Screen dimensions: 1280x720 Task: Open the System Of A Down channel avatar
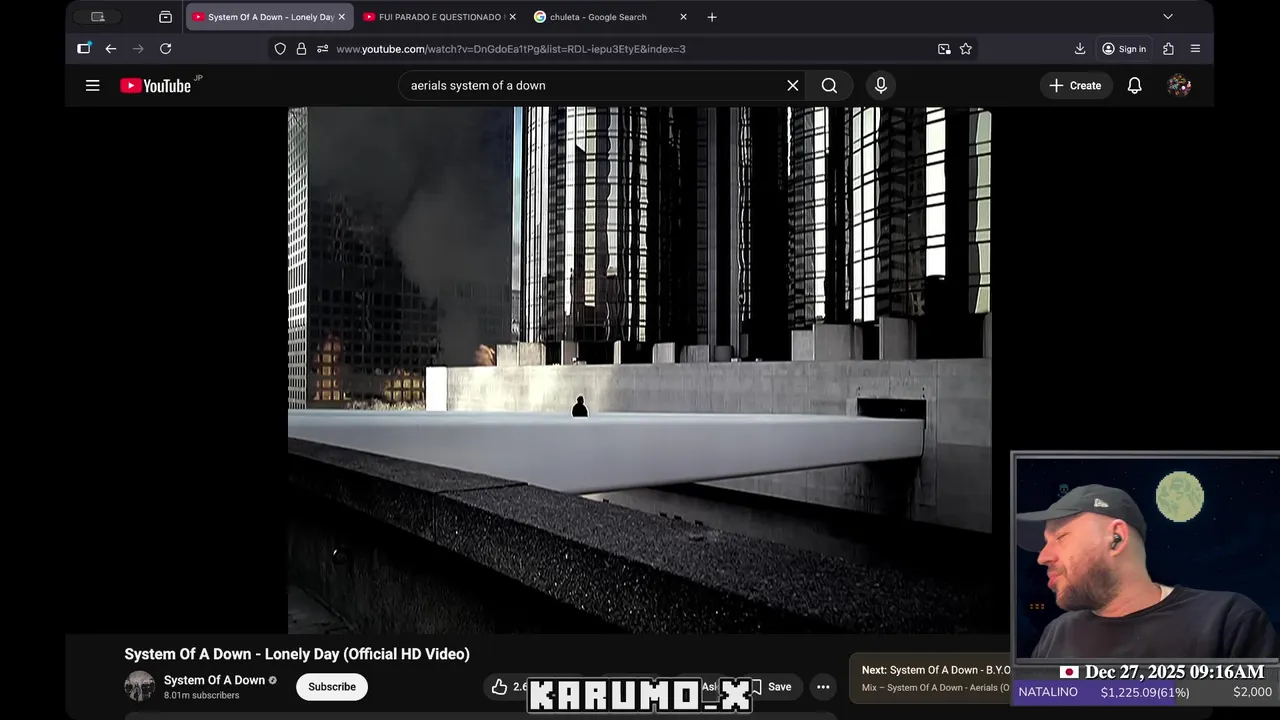140,687
